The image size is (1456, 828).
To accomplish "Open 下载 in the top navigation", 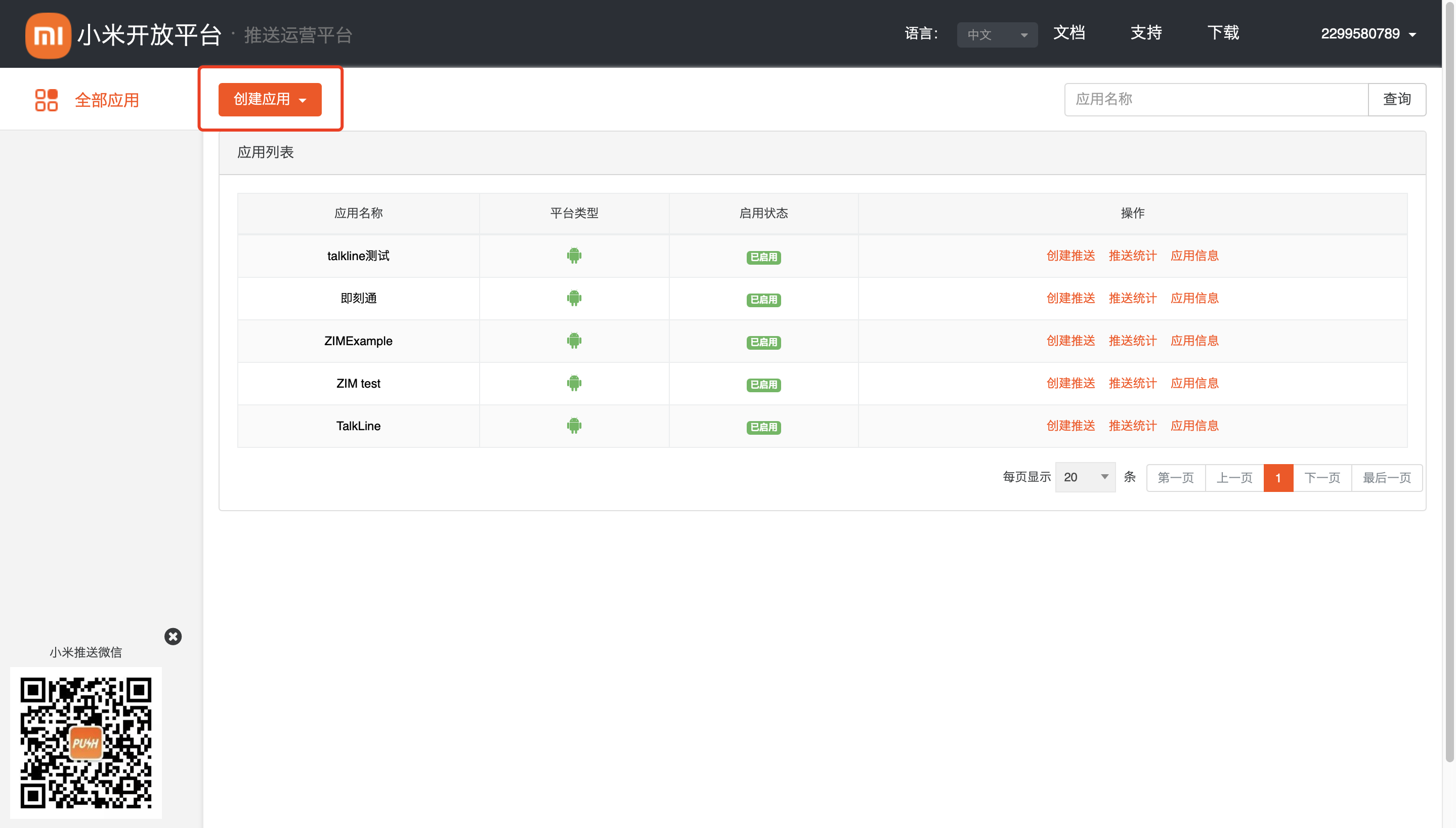I will [1223, 33].
